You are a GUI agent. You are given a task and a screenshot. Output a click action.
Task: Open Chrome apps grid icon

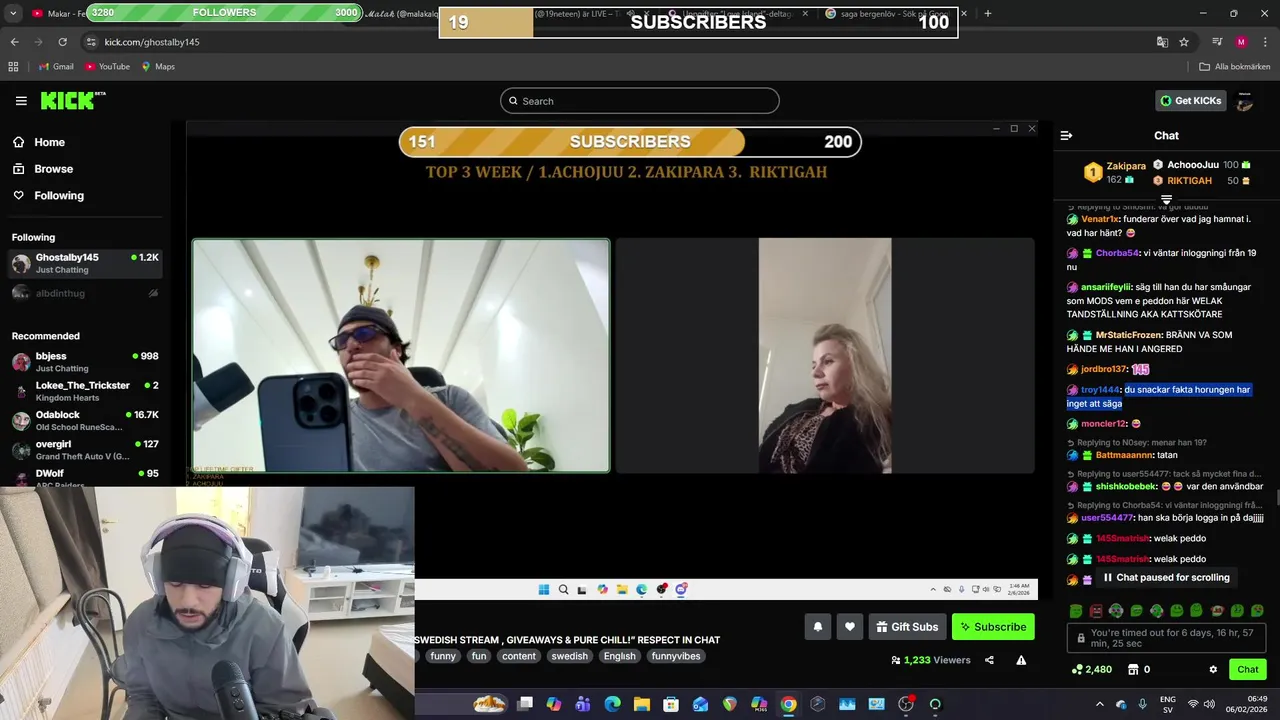click(x=13, y=67)
